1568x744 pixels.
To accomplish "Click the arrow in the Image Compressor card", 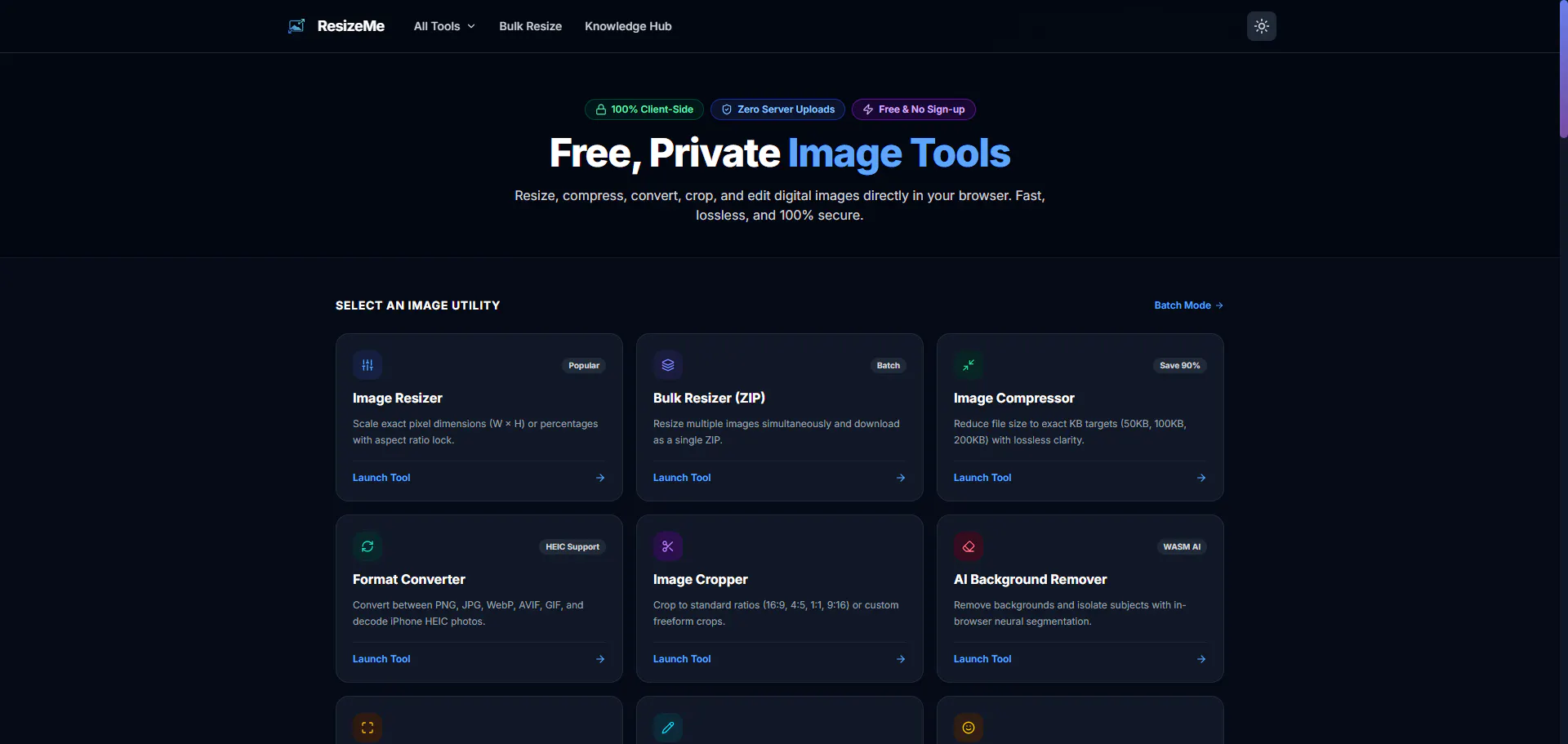I will coord(1201,478).
